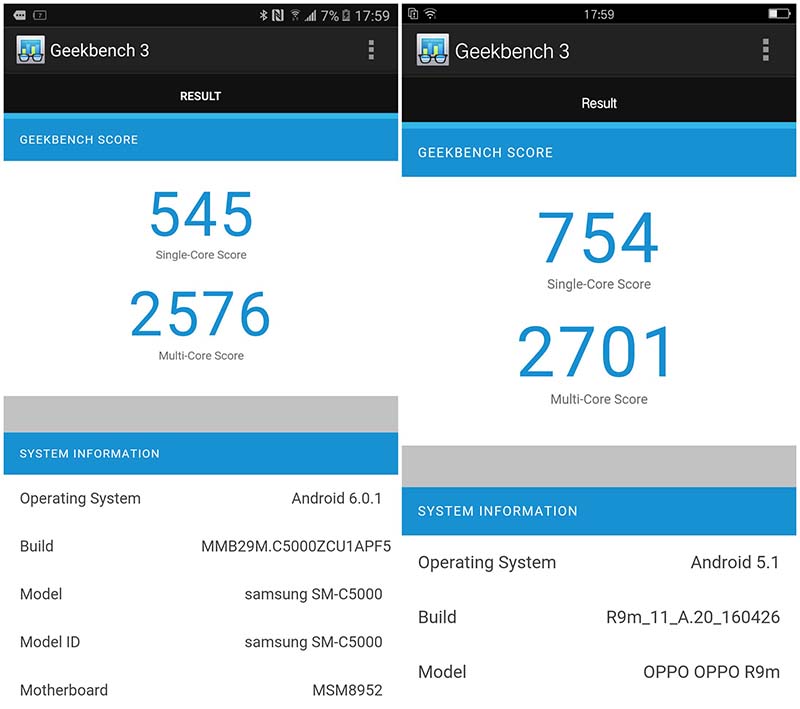Tap Model row showing samsung SM-C5000

tap(201, 594)
